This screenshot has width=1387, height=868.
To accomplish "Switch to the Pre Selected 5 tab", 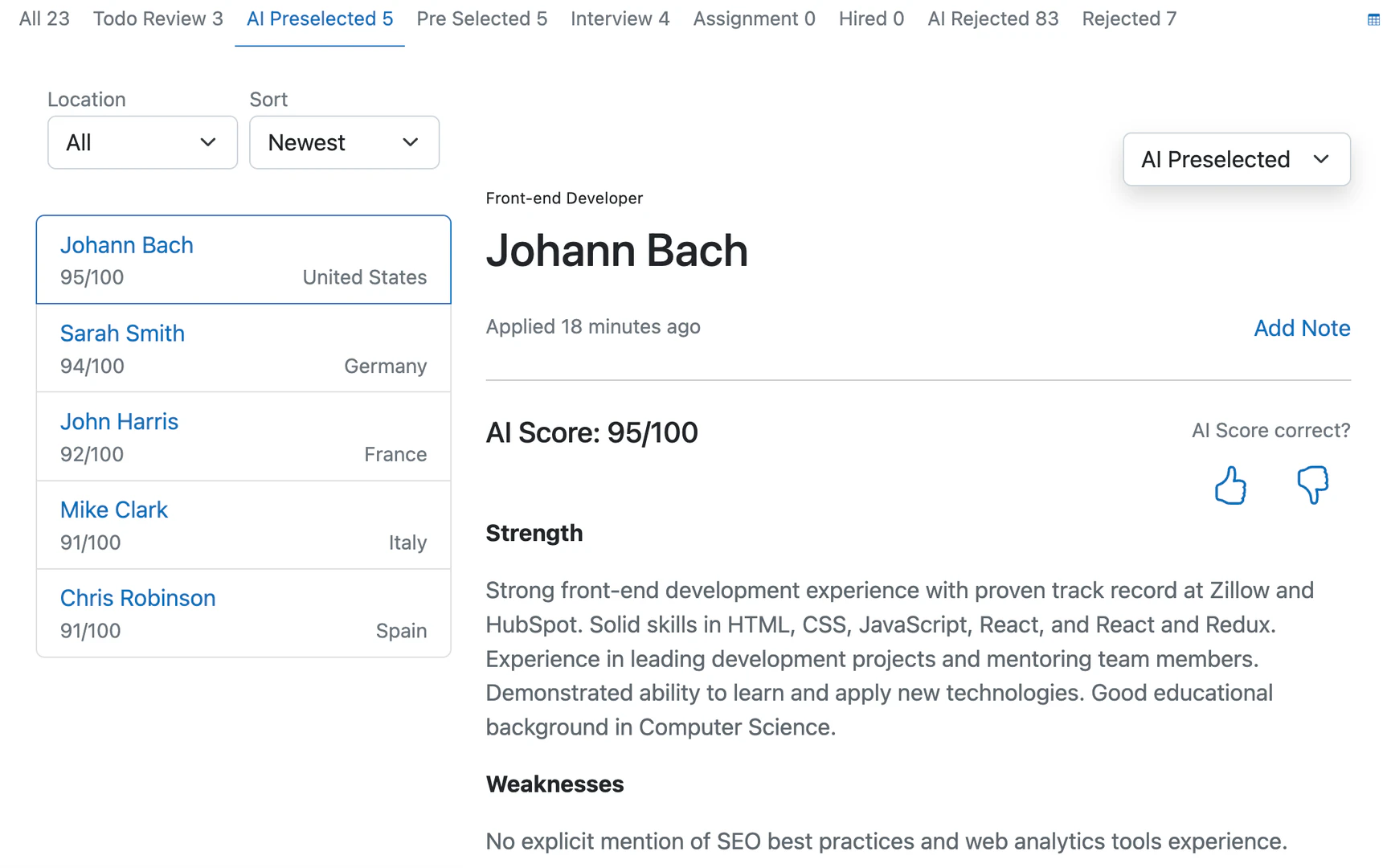I will pyautogui.click(x=481, y=18).
